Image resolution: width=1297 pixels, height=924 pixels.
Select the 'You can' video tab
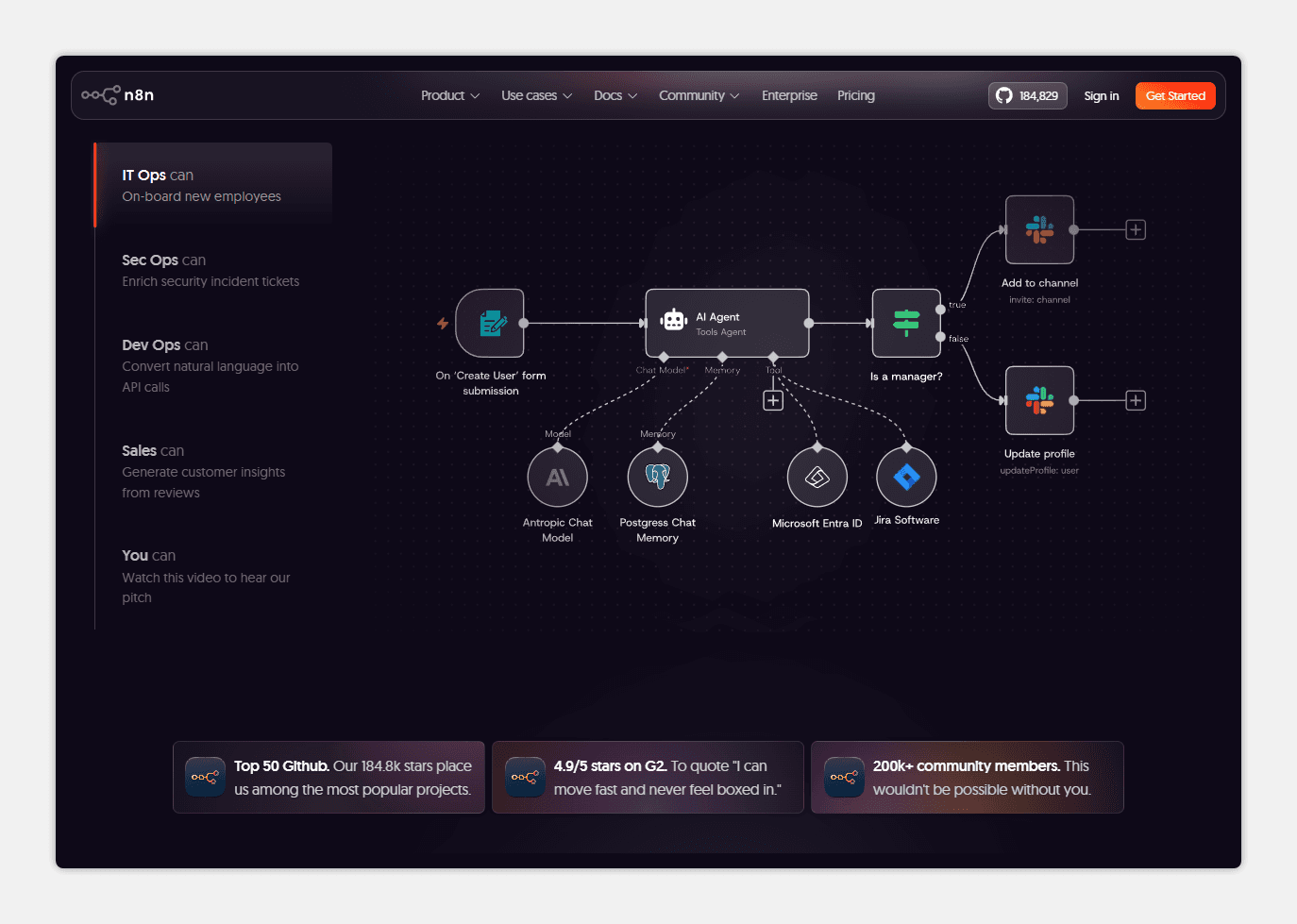(x=213, y=576)
